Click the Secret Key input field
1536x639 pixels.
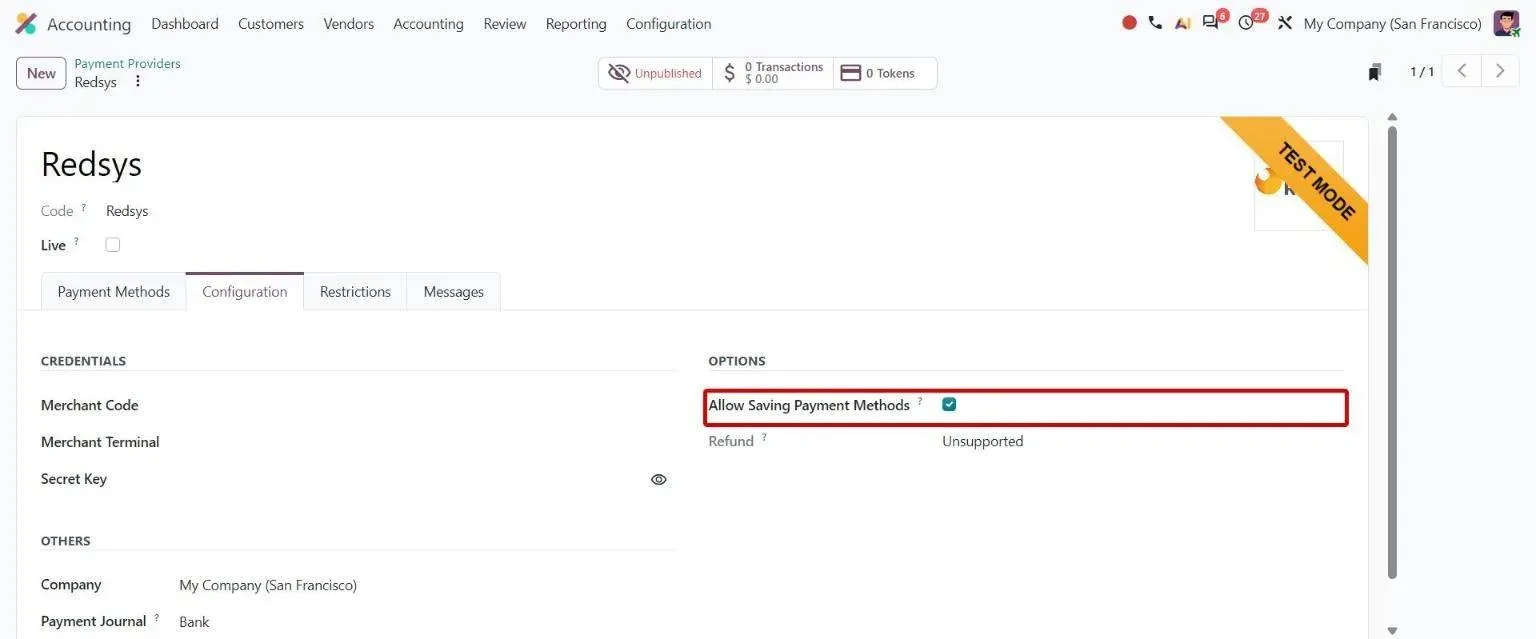pos(411,479)
